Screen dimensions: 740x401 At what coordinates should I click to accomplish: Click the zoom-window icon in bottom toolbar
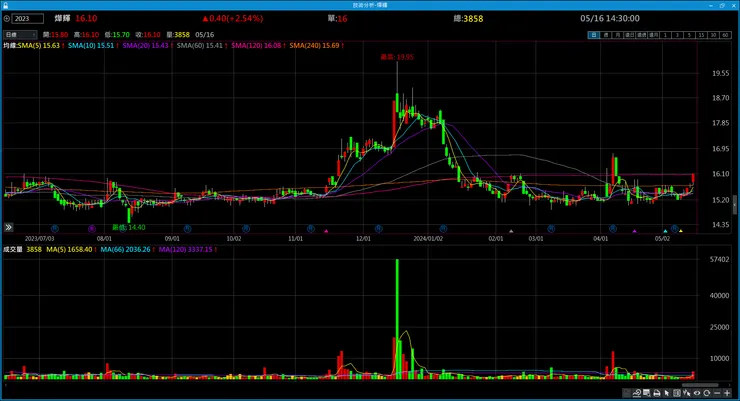[647, 393]
